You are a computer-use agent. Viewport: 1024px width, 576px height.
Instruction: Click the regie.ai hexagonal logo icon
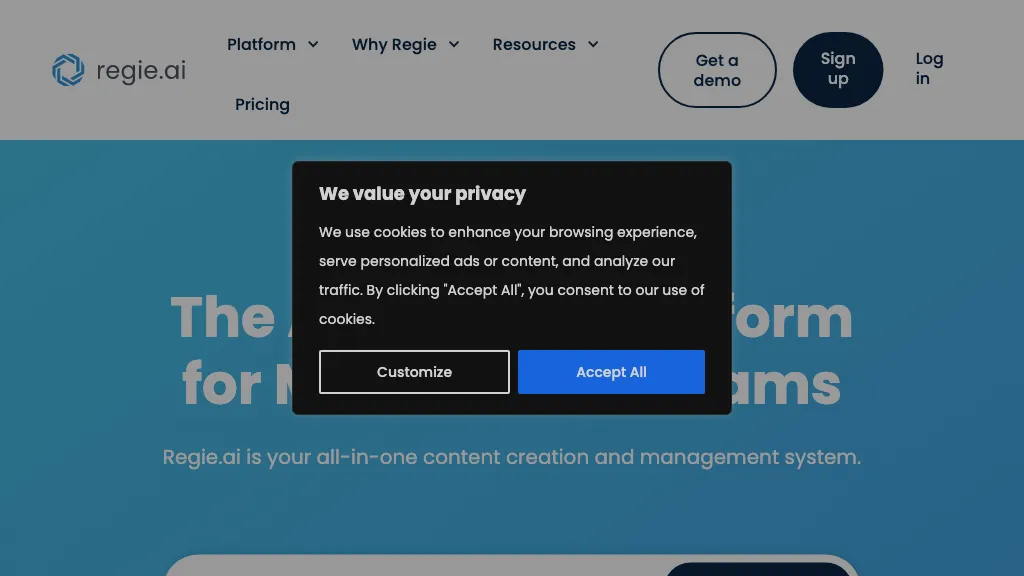pos(67,69)
